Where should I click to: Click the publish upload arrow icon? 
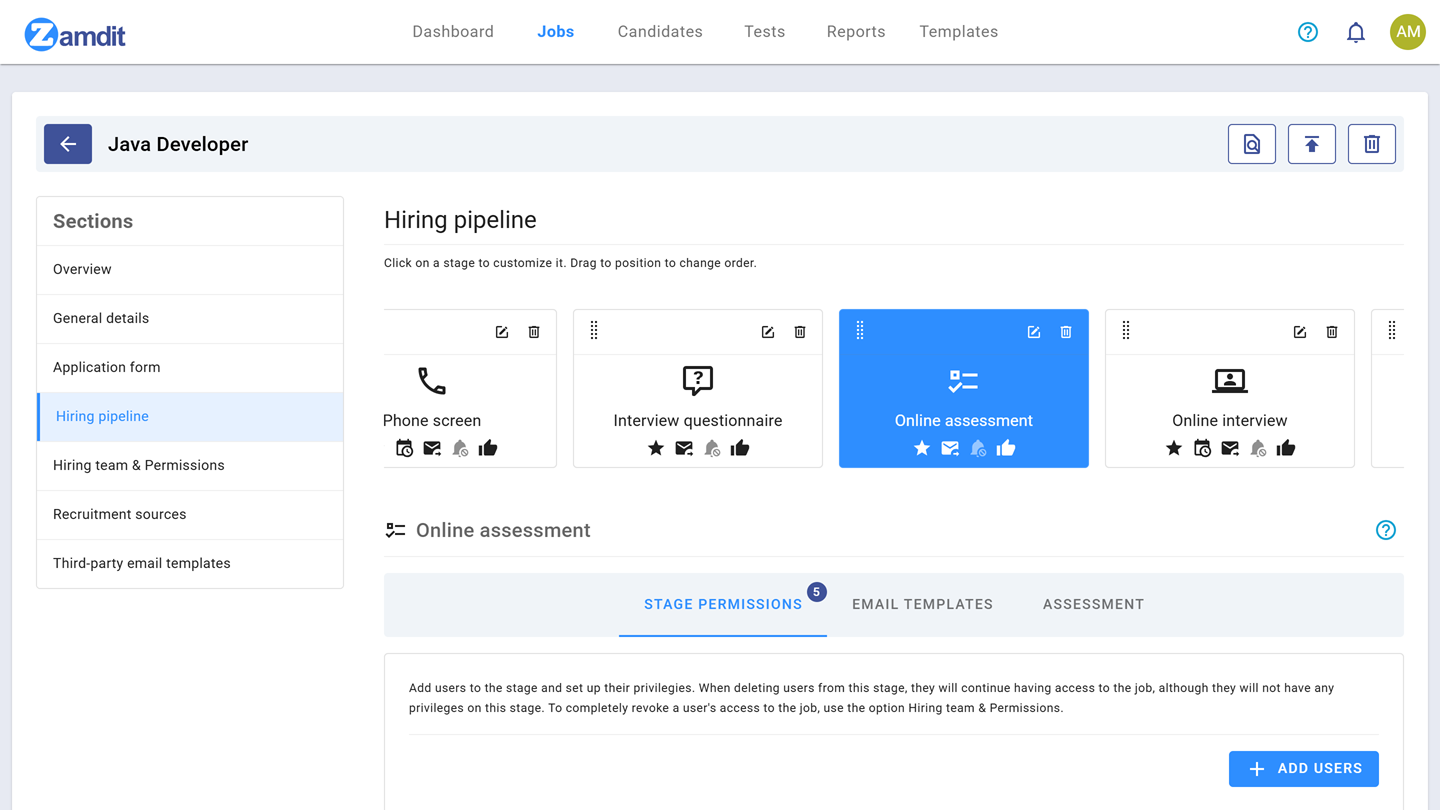point(1312,144)
